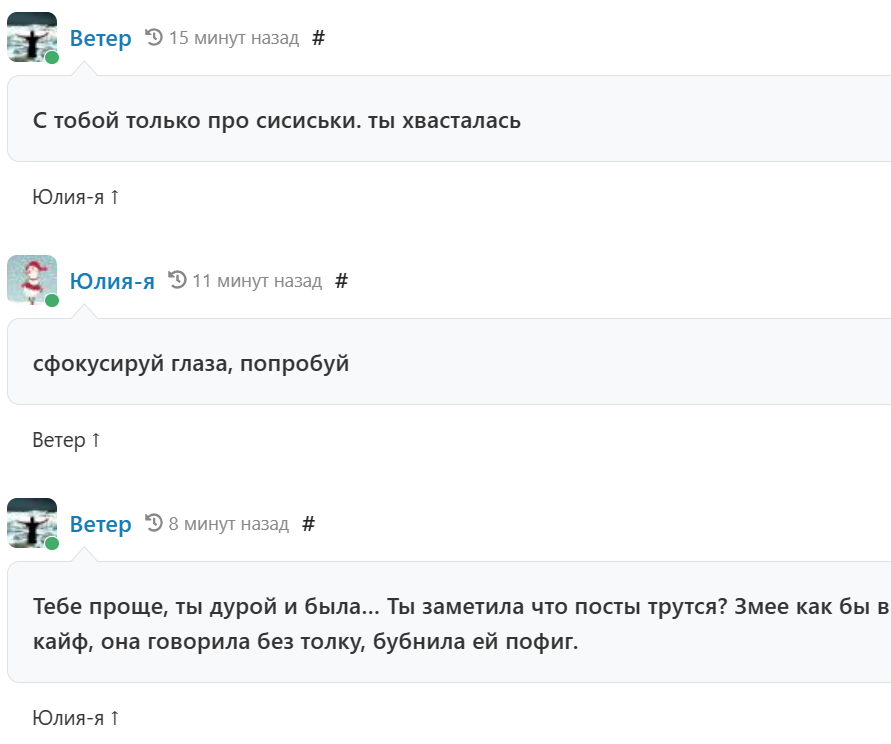The height and width of the screenshot is (744, 891).
Task: Click the timestamp 11 минут назад
Action: point(257,281)
